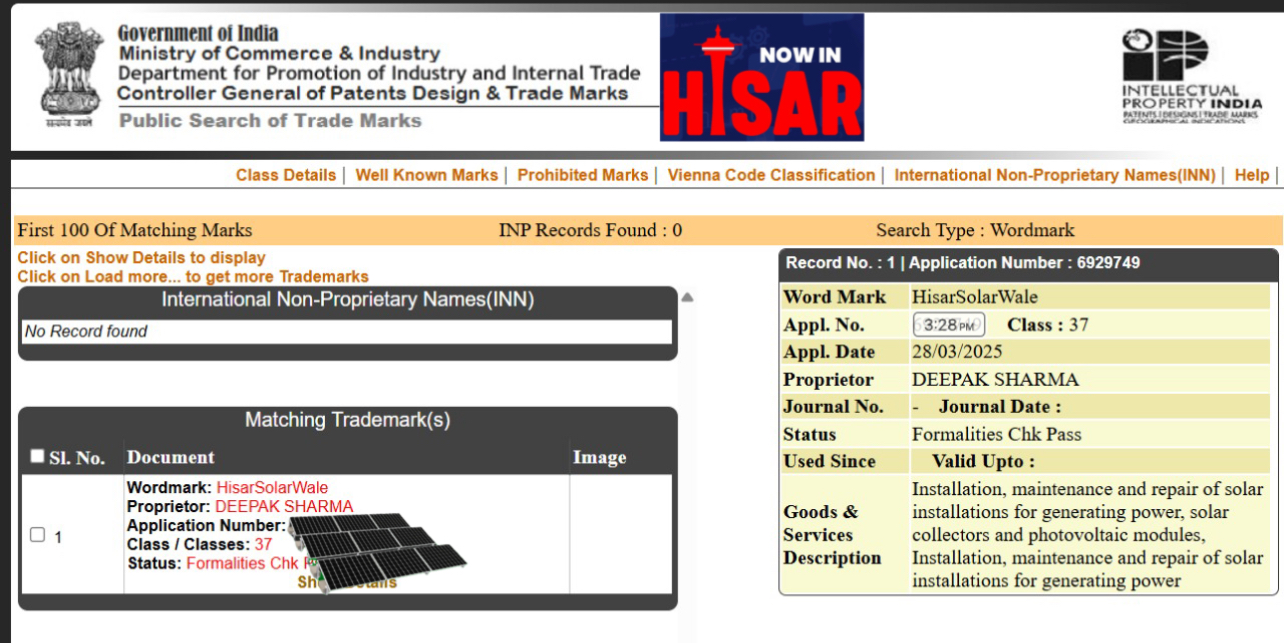Click the Image column header
The height and width of the screenshot is (643, 1284).
coord(600,457)
